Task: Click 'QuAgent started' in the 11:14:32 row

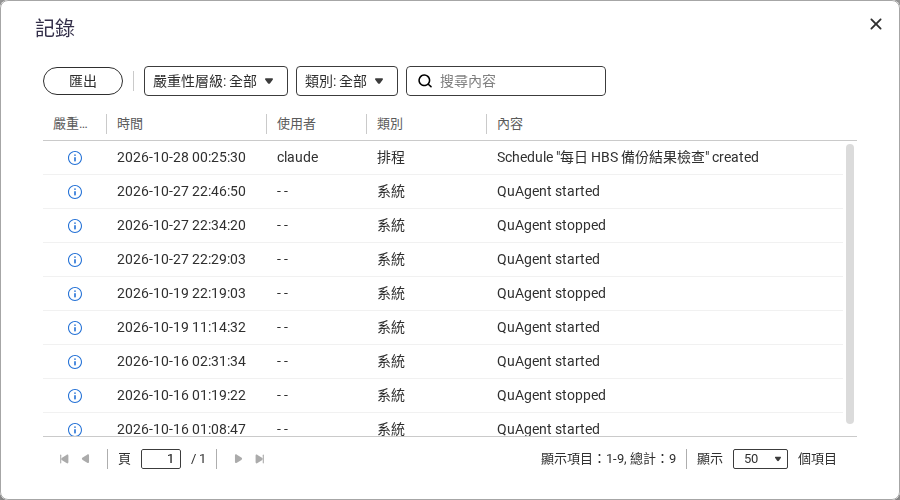Action: [x=548, y=327]
